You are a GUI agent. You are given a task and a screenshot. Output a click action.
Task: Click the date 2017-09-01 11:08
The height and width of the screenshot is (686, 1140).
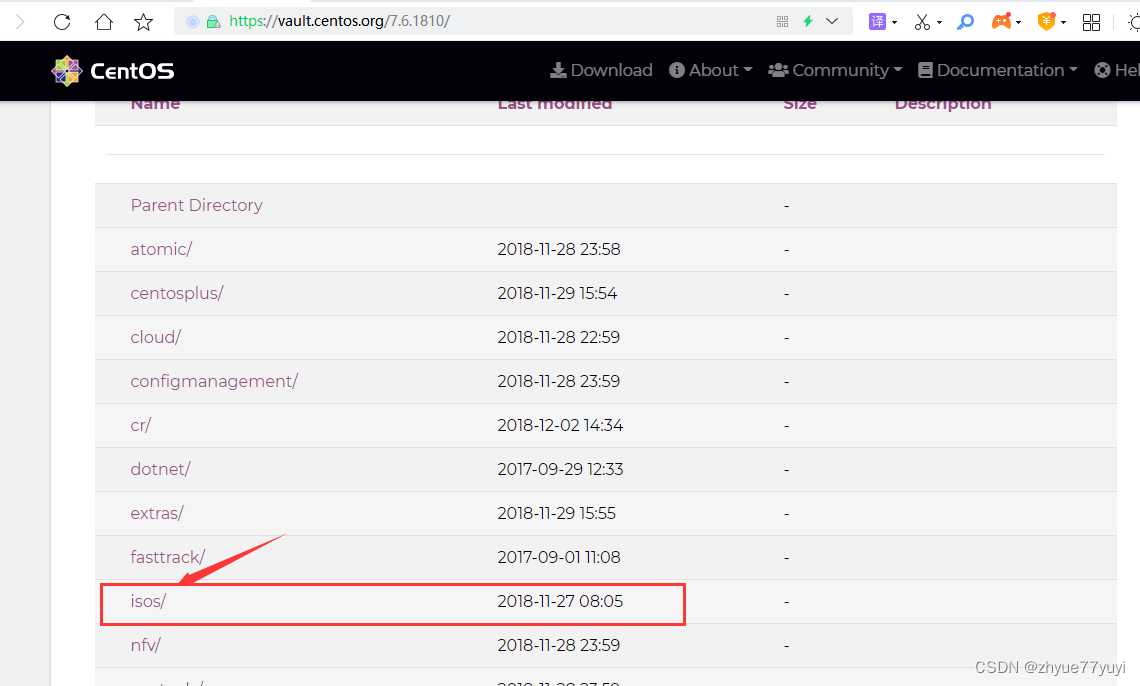point(558,557)
